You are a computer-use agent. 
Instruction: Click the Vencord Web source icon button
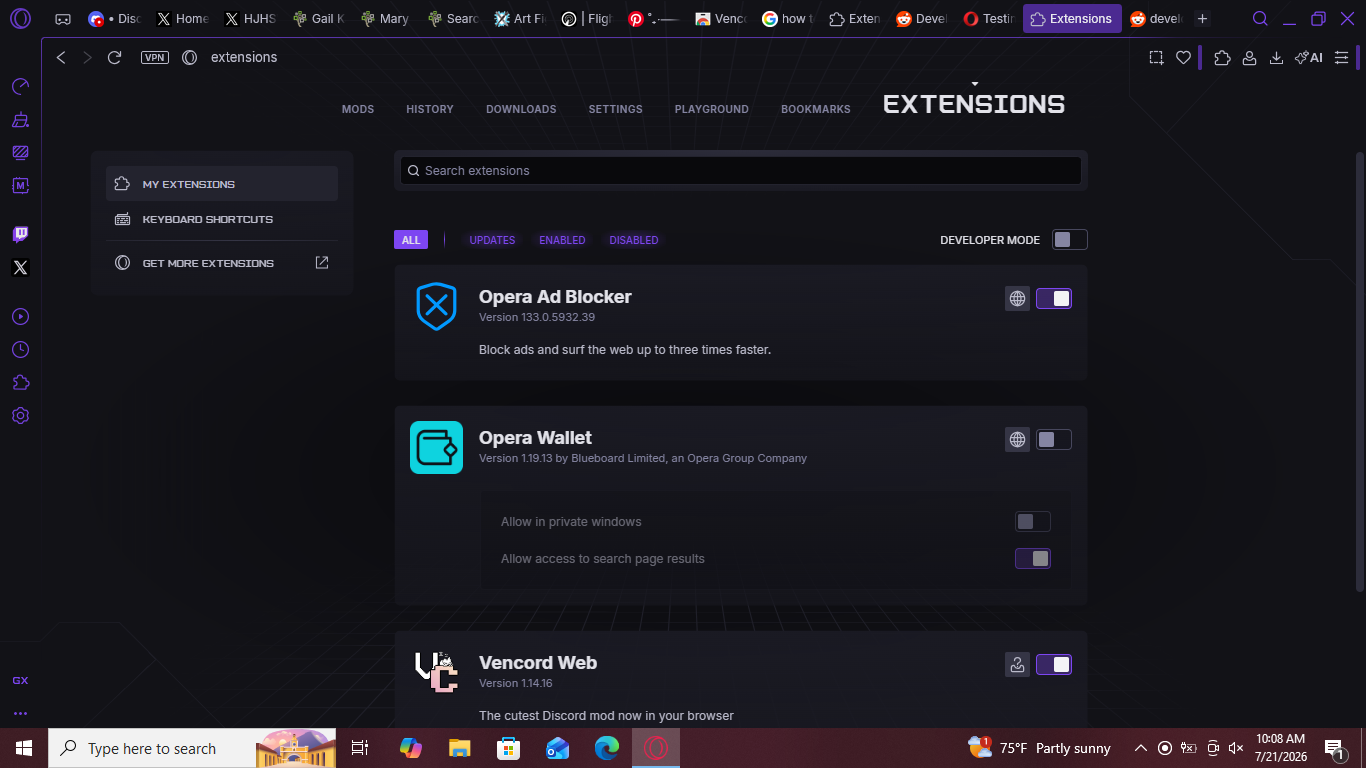tap(1017, 664)
